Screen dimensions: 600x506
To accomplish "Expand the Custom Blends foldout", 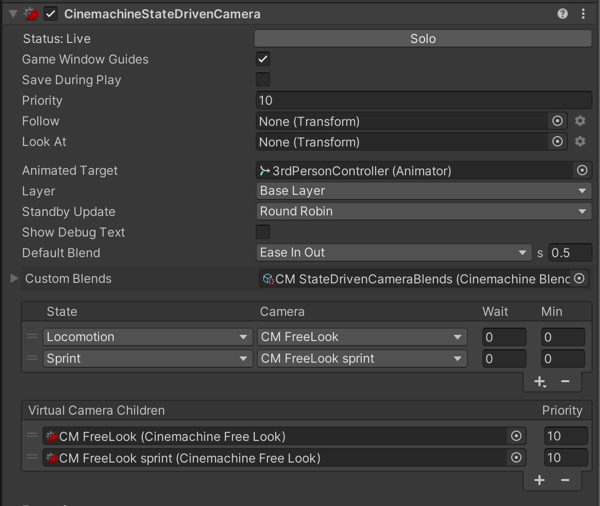I will pyautogui.click(x=14, y=279).
